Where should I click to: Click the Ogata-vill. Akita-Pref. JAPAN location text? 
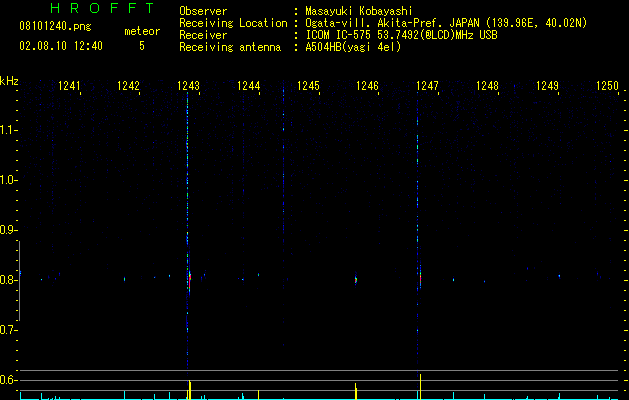446,23
